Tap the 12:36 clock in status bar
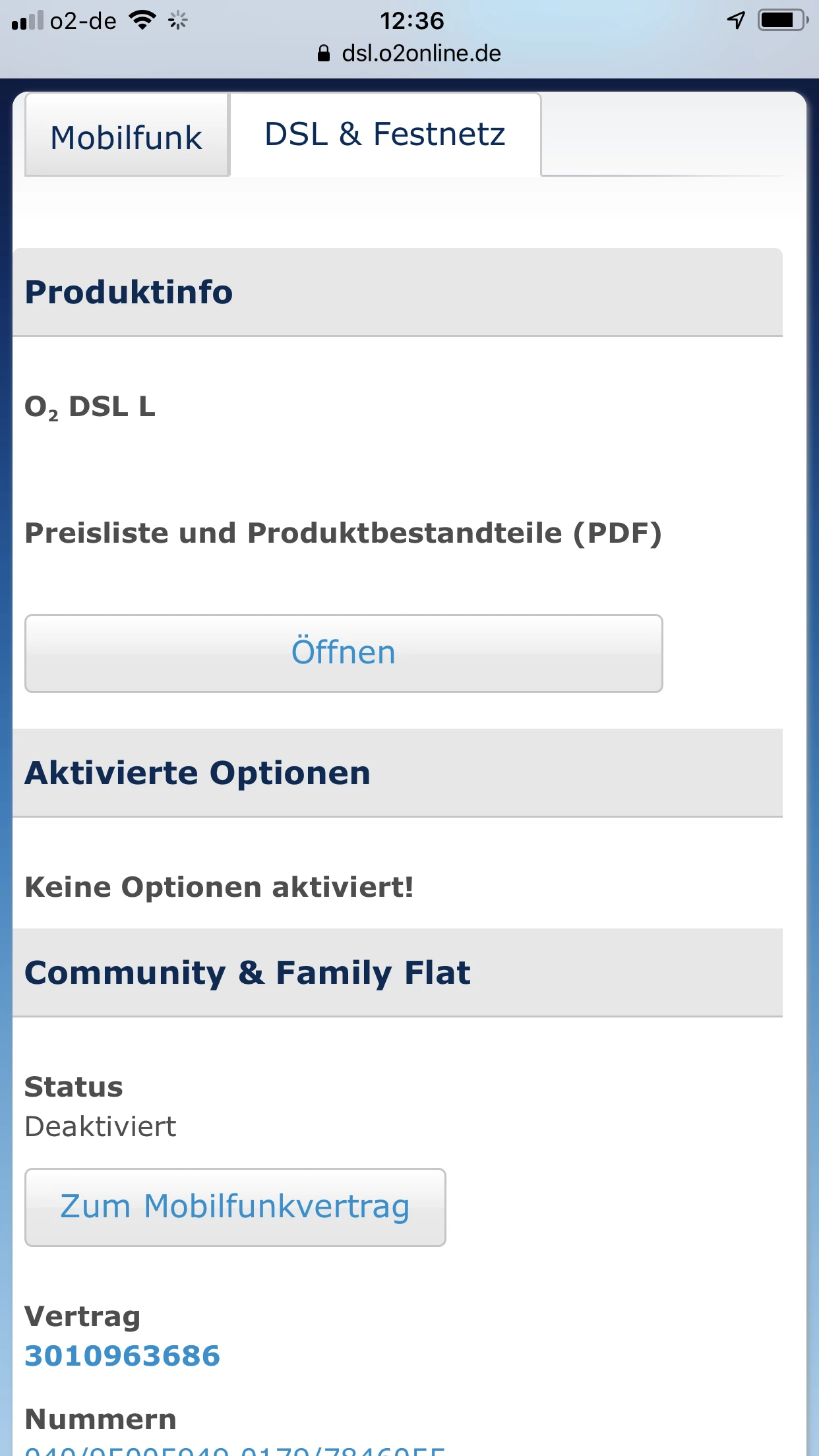The width and height of the screenshot is (819, 1456). (x=411, y=21)
